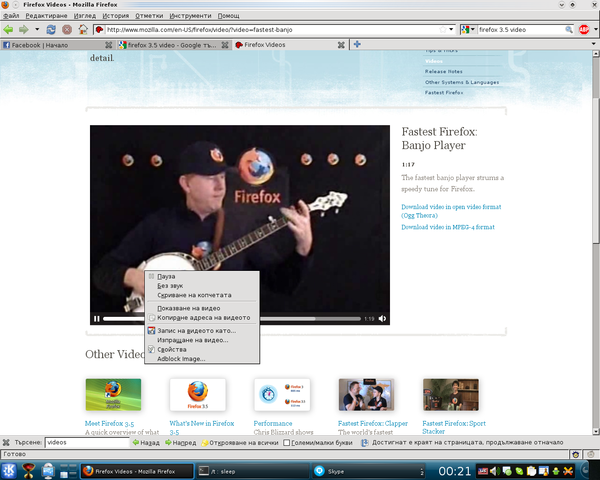Screen dimensions: 600x480
Task: Bookmark this page with the star icon
Action: click(x=443, y=29)
